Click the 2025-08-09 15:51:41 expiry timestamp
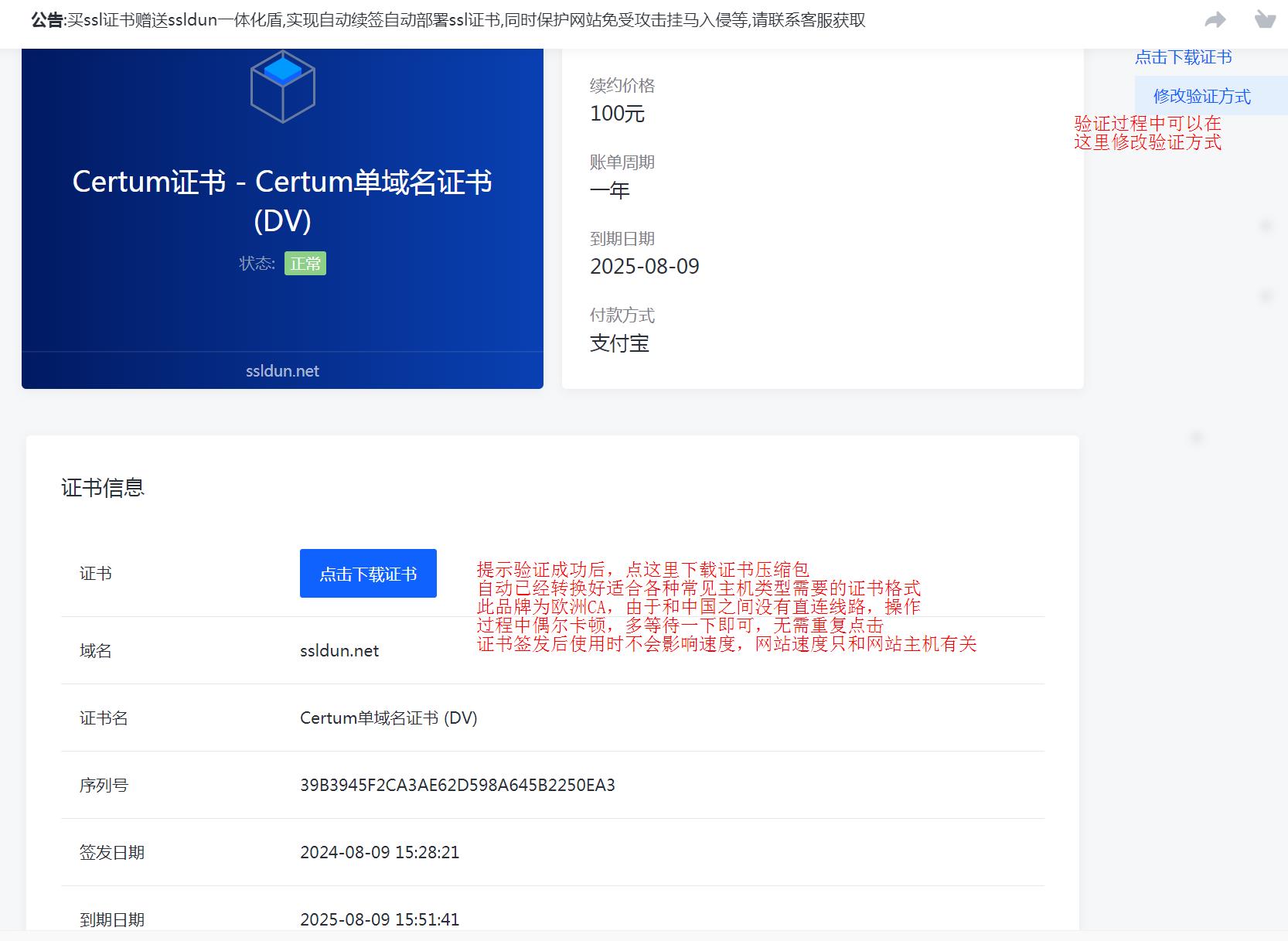The image size is (1288, 941). (x=380, y=920)
